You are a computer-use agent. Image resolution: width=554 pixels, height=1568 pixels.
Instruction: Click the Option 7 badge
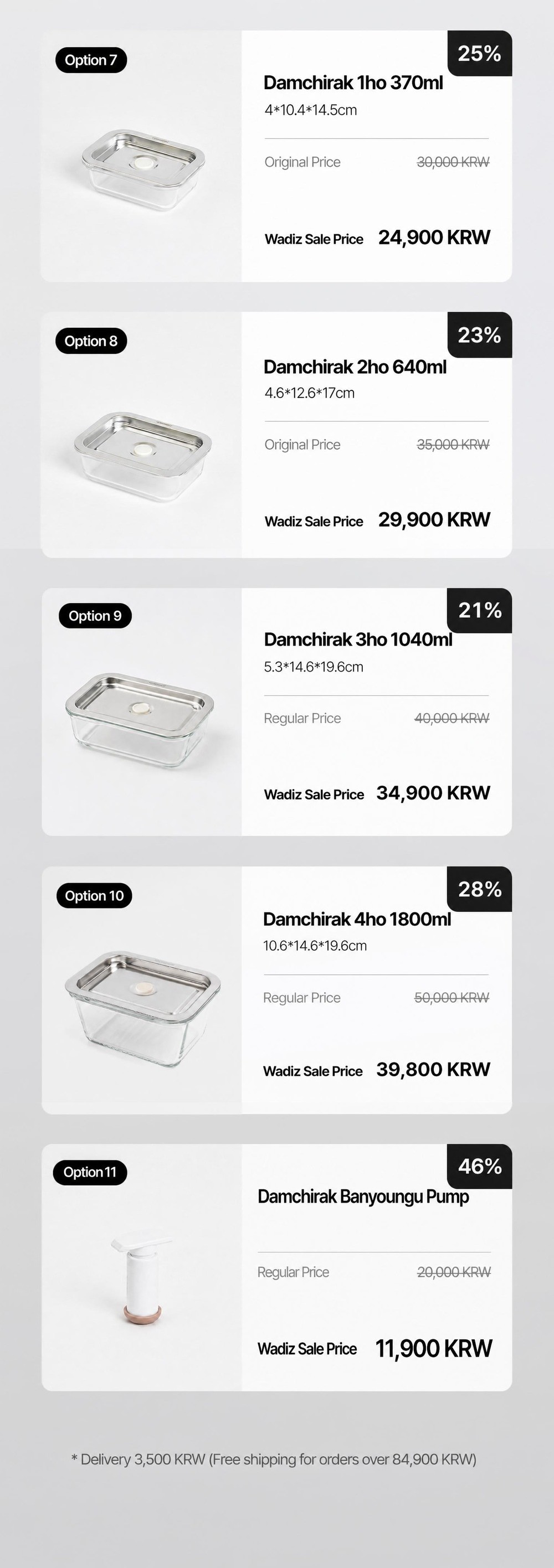tap(91, 60)
